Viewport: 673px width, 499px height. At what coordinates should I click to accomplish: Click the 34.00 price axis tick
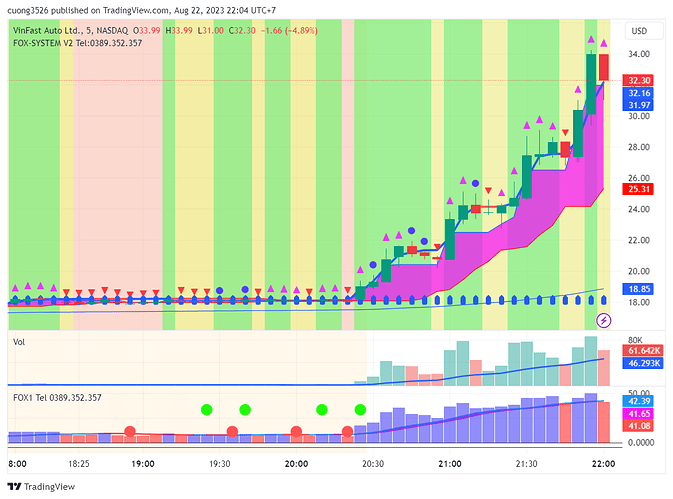tap(639, 54)
